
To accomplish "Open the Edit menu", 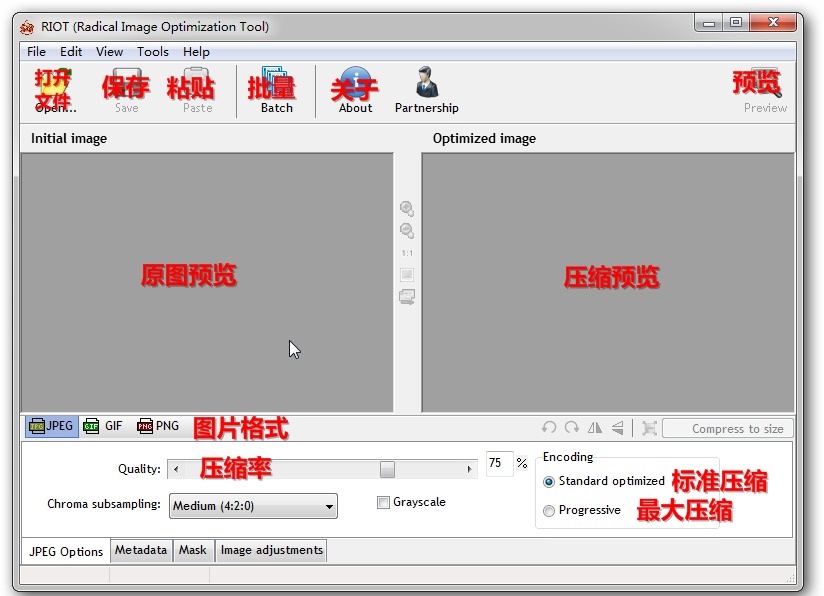I will pyautogui.click(x=71, y=52).
